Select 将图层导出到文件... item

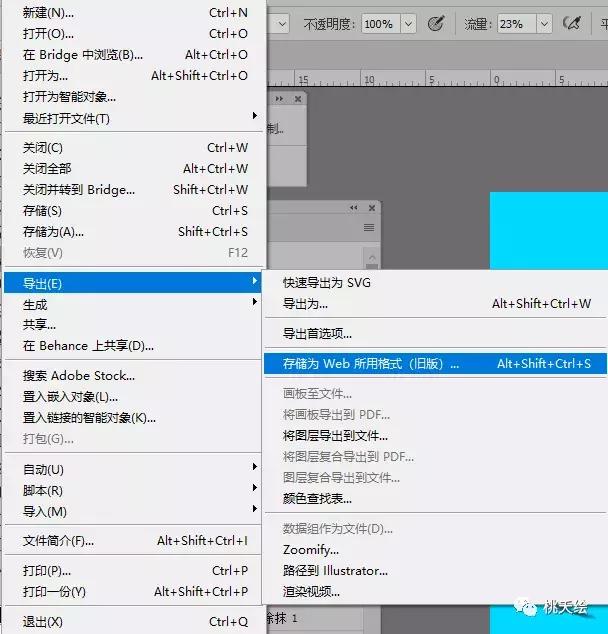435,435
